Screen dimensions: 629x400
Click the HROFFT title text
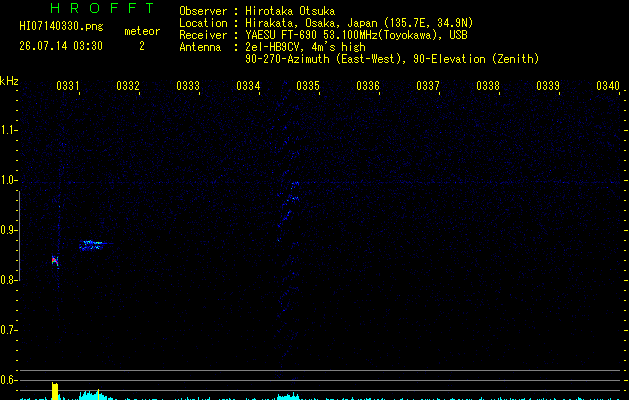point(102,8)
